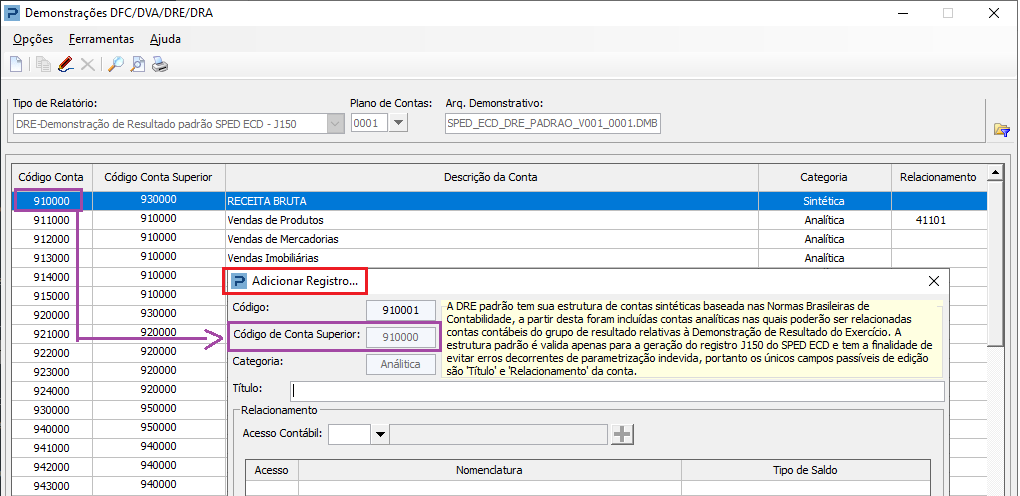
Task: Click the new record blank page icon
Action: (x=16, y=64)
